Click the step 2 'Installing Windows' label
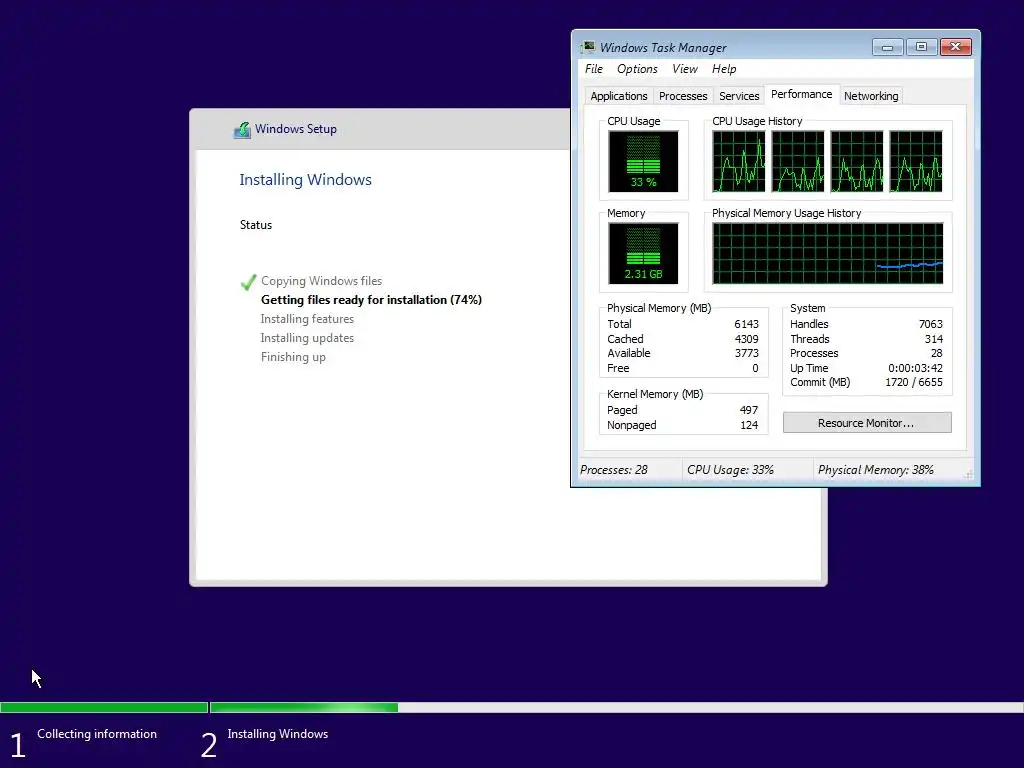 pyautogui.click(x=278, y=734)
